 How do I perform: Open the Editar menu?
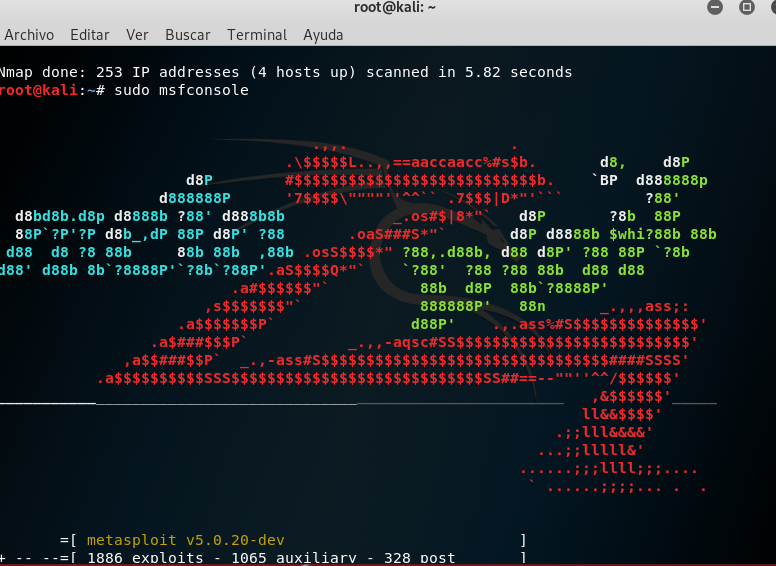coord(90,35)
